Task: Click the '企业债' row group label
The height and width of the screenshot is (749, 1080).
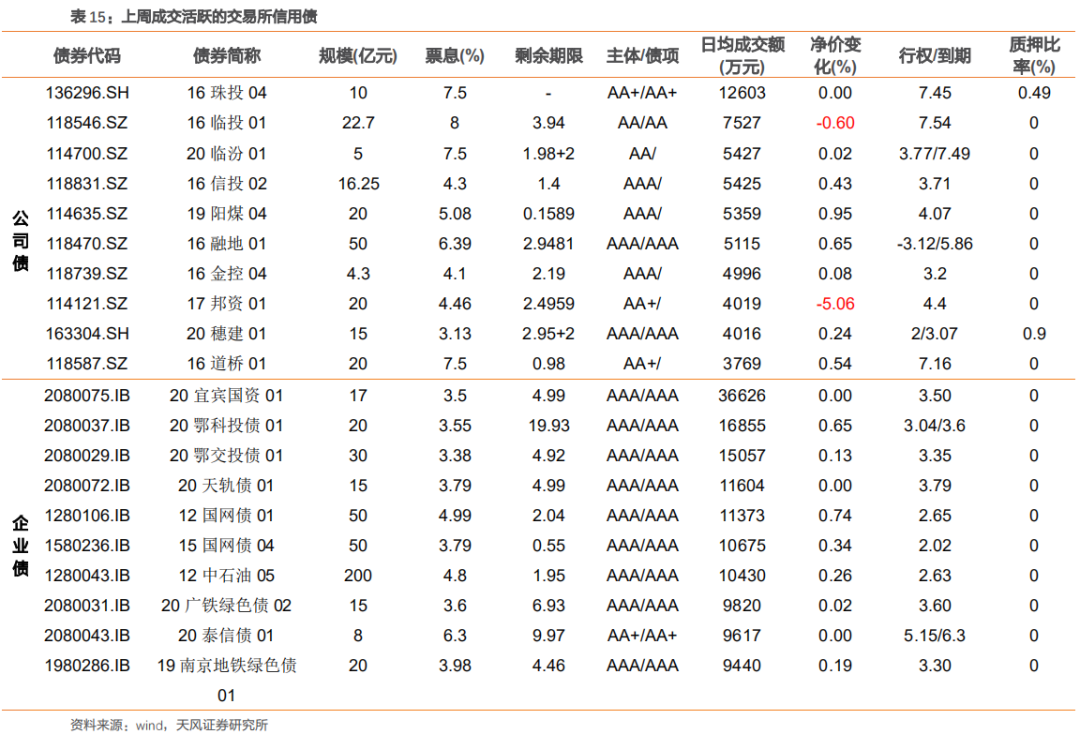Action: coord(21,546)
